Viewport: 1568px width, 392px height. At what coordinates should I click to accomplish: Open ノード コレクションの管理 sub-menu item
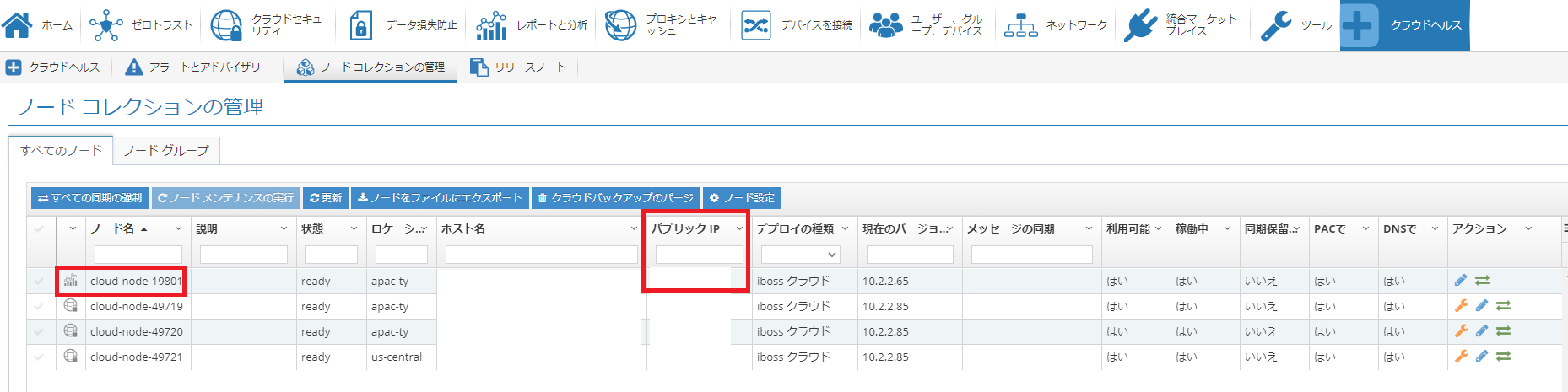pyautogui.click(x=370, y=67)
